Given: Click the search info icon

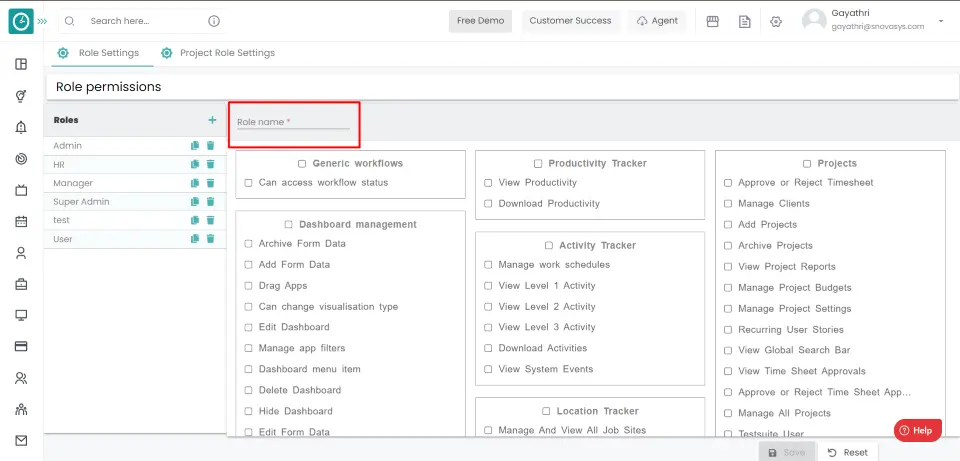Looking at the screenshot, I should [214, 21].
